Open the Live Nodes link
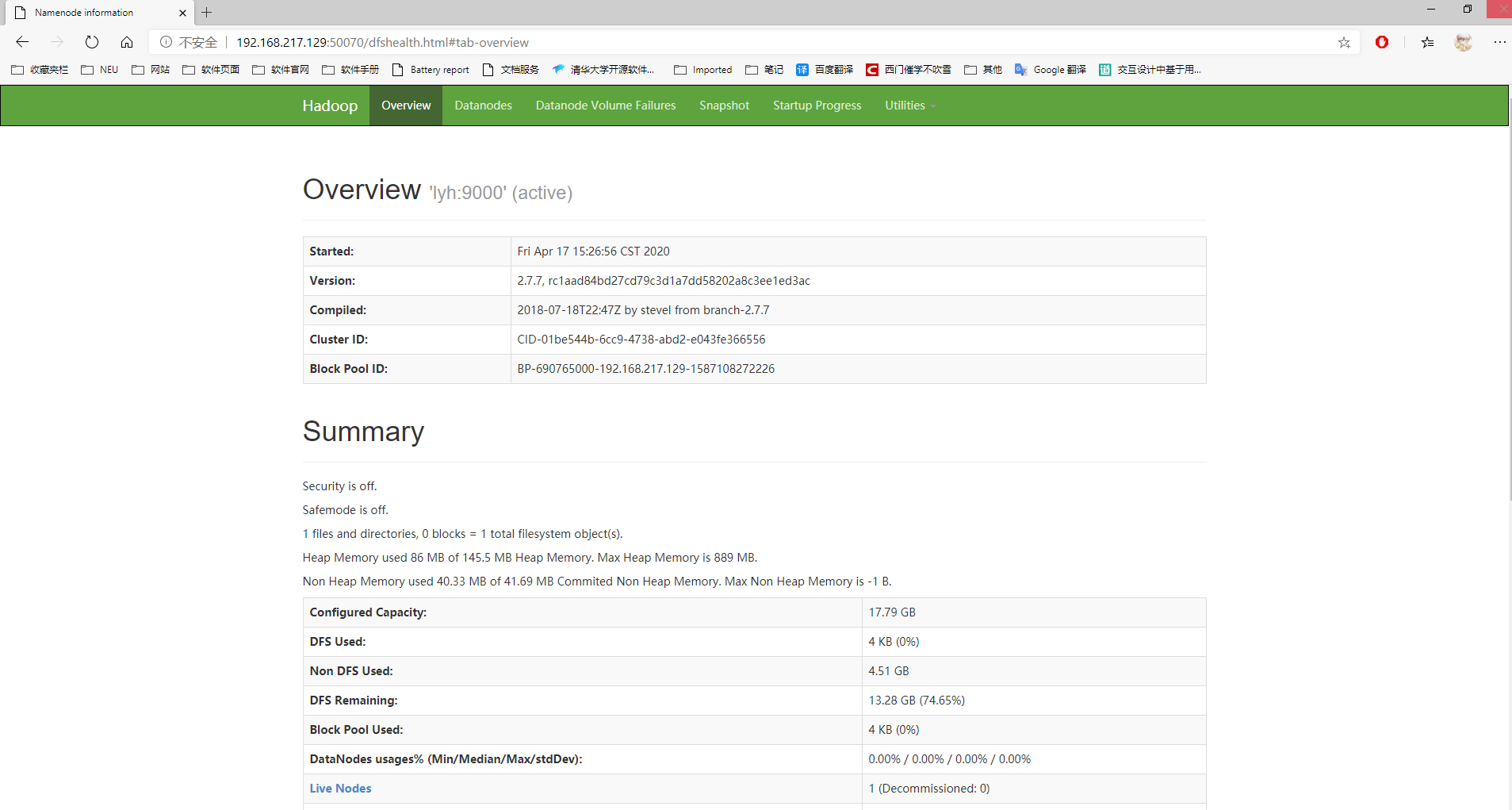The height and width of the screenshot is (810, 1512). [x=340, y=789]
